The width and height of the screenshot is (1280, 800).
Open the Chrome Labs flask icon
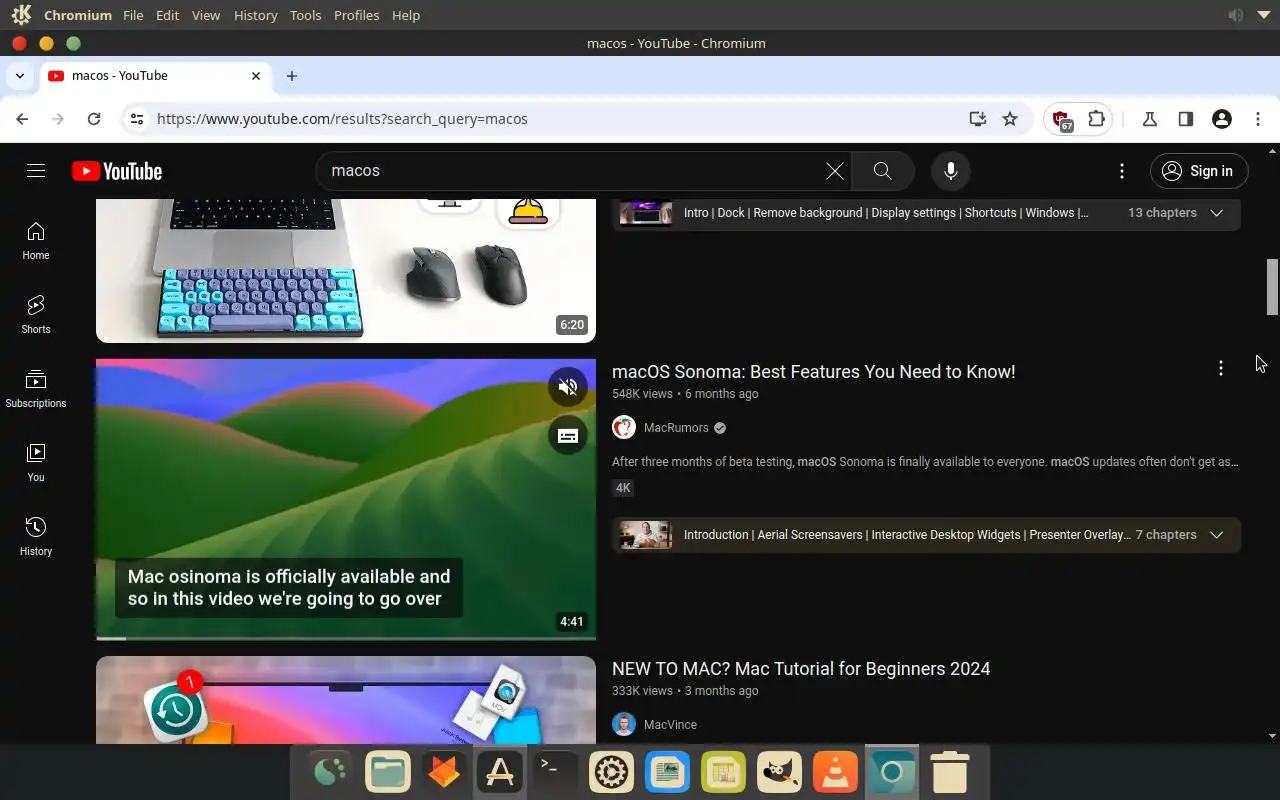click(x=1150, y=119)
